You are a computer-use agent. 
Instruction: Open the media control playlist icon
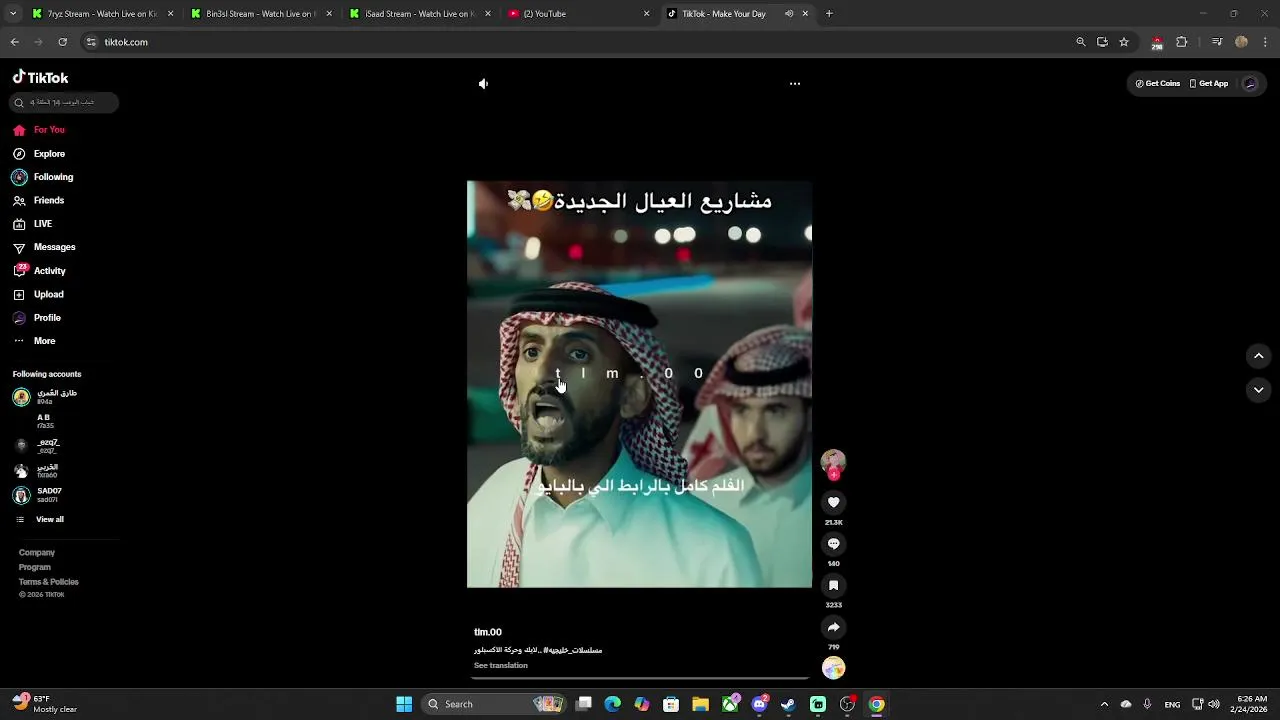(x=1217, y=42)
